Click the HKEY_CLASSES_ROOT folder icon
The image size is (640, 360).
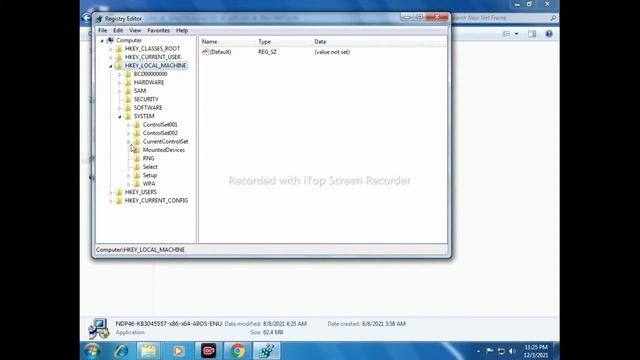coord(119,49)
